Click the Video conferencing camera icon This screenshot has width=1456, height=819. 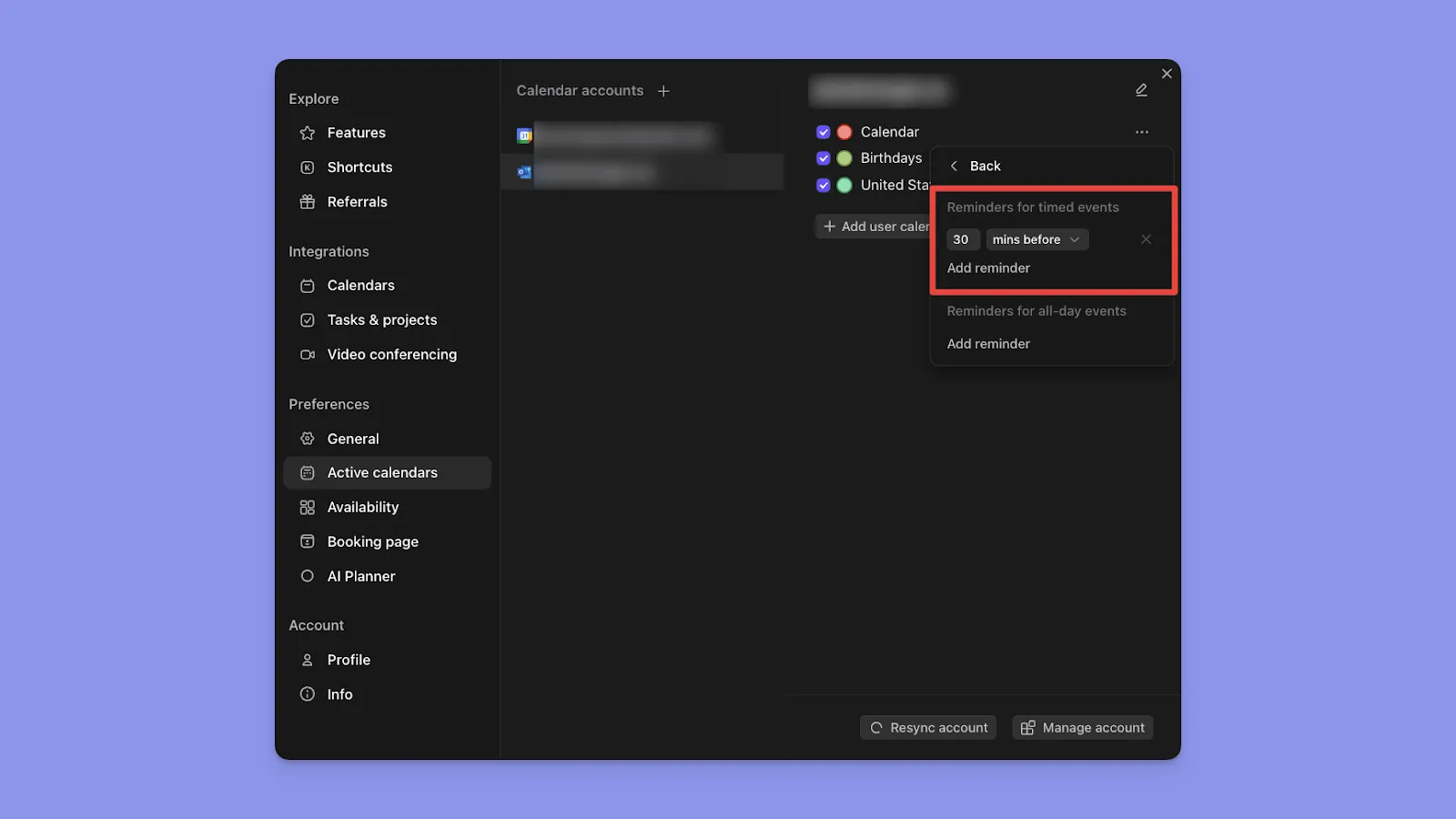308,355
